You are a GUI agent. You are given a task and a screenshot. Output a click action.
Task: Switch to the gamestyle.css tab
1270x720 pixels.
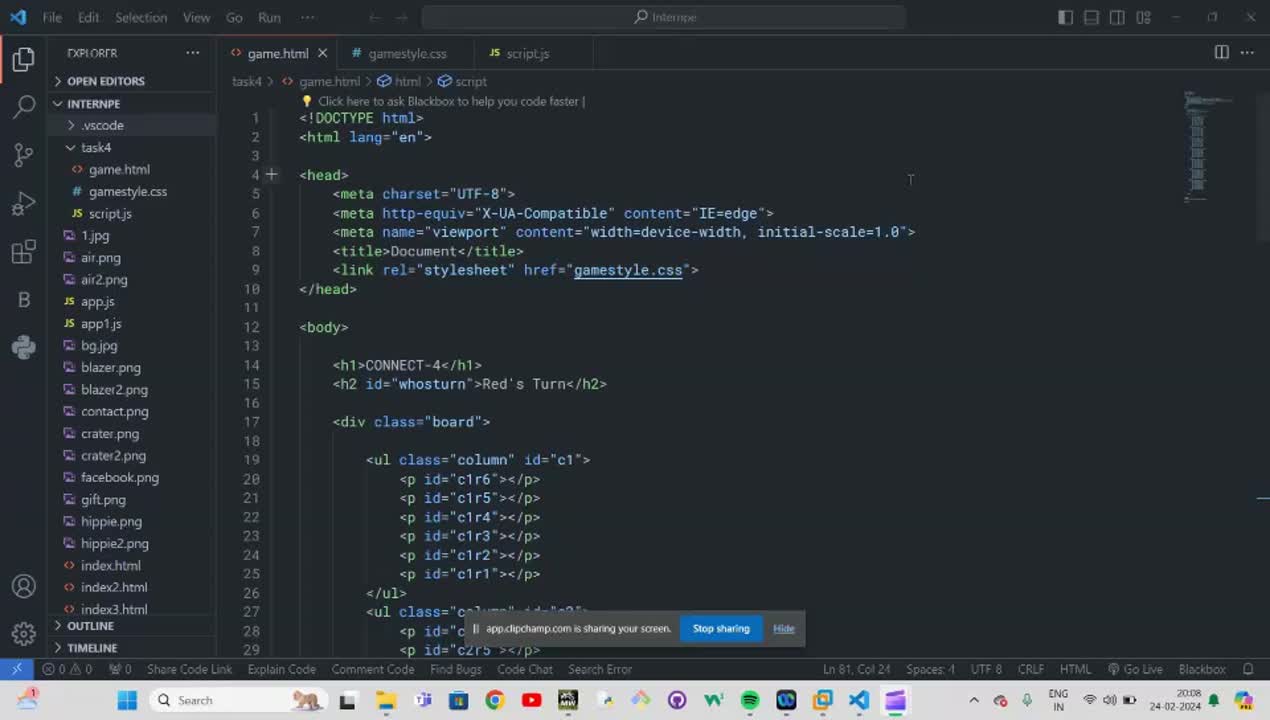pos(406,53)
